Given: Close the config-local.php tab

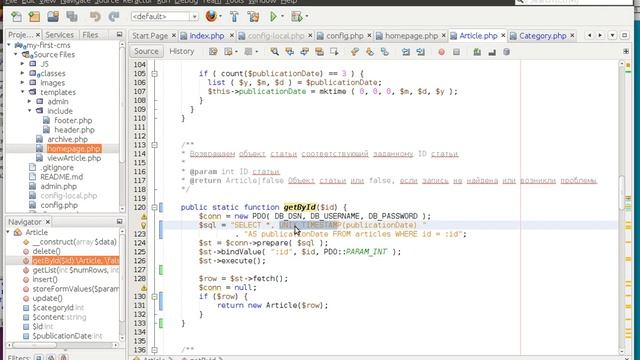Looking at the screenshot, I should pos(310,36).
